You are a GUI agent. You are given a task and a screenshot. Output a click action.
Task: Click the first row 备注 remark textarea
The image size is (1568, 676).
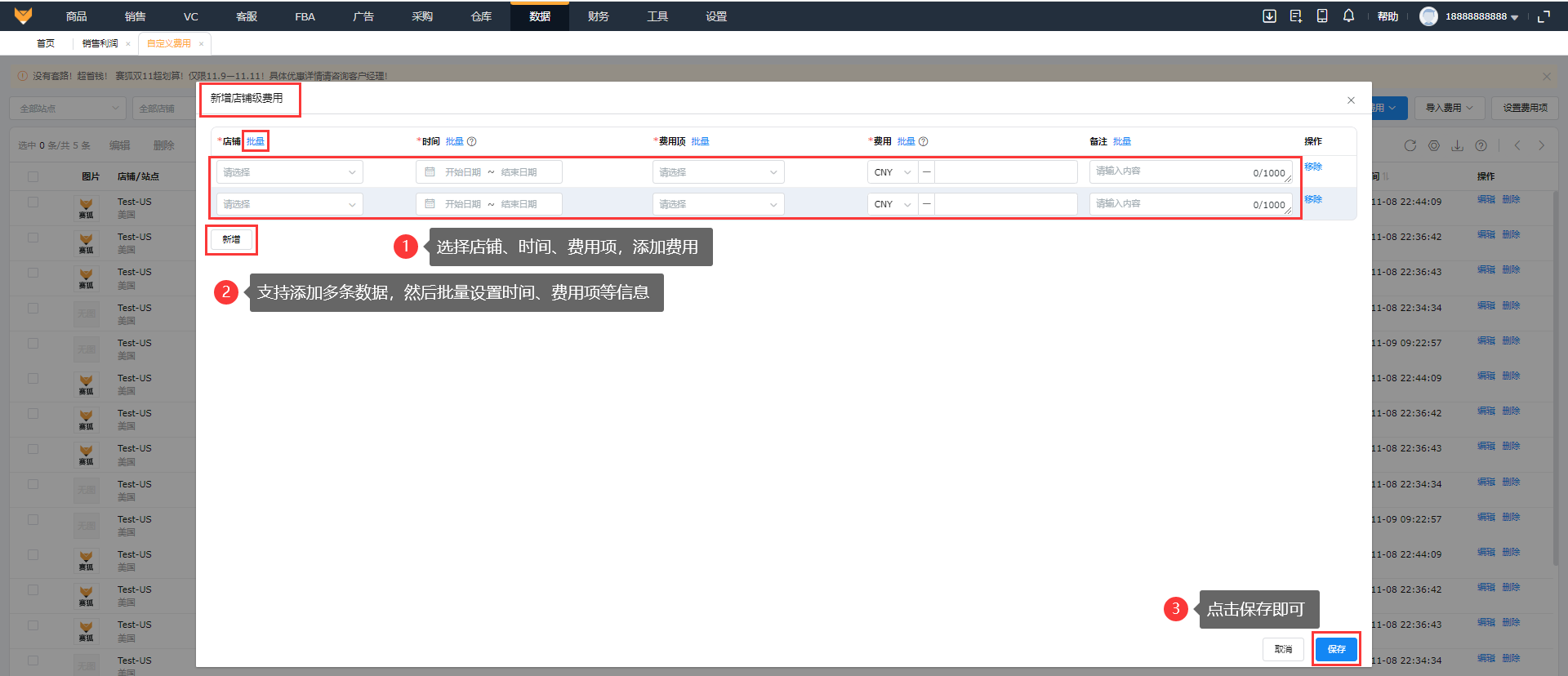tap(1191, 172)
